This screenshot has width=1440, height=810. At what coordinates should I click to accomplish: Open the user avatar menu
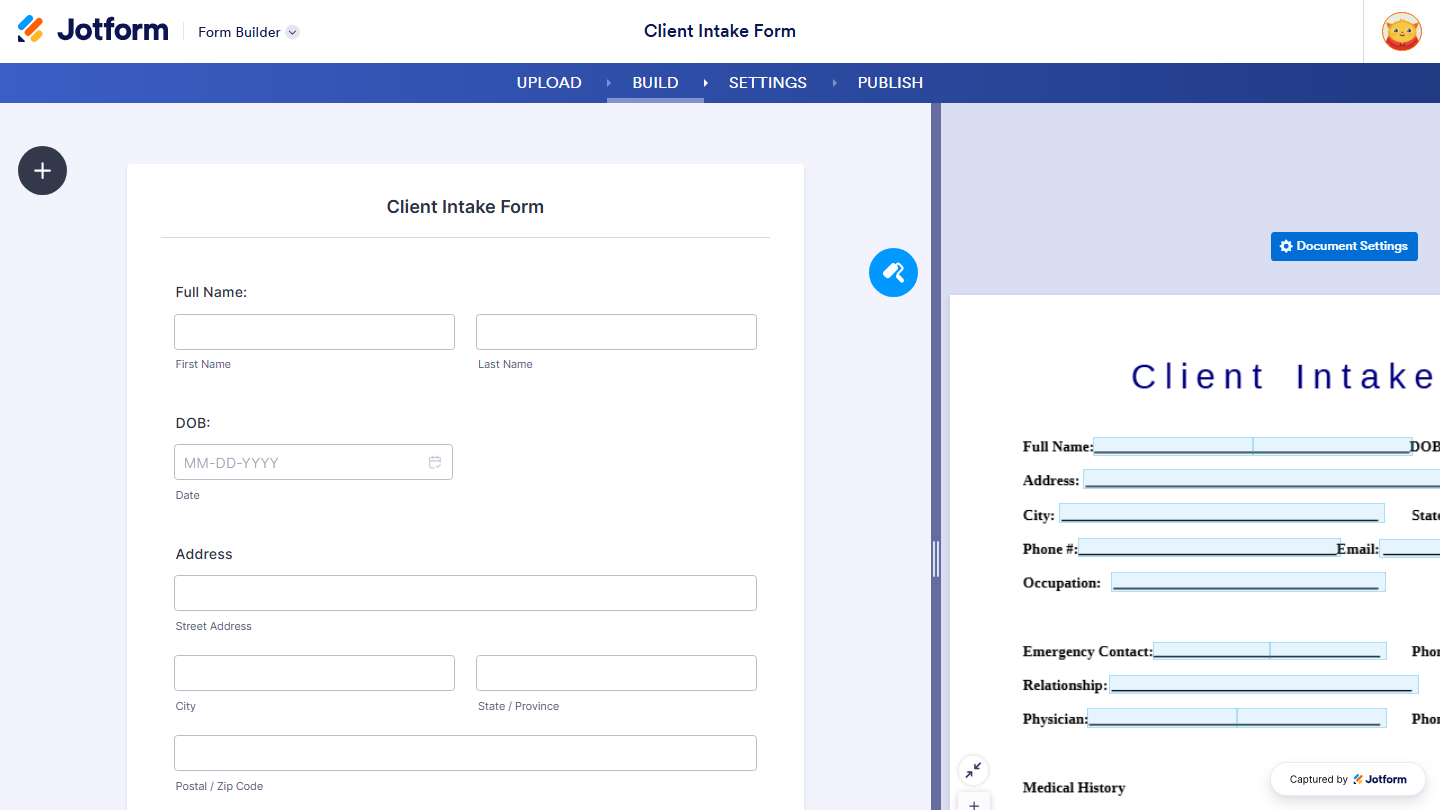pos(1401,32)
